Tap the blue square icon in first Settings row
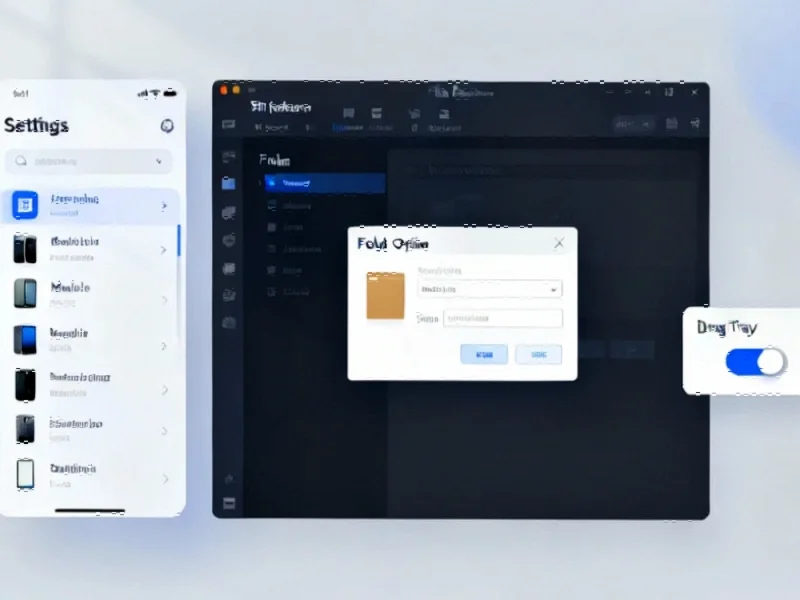 point(25,206)
